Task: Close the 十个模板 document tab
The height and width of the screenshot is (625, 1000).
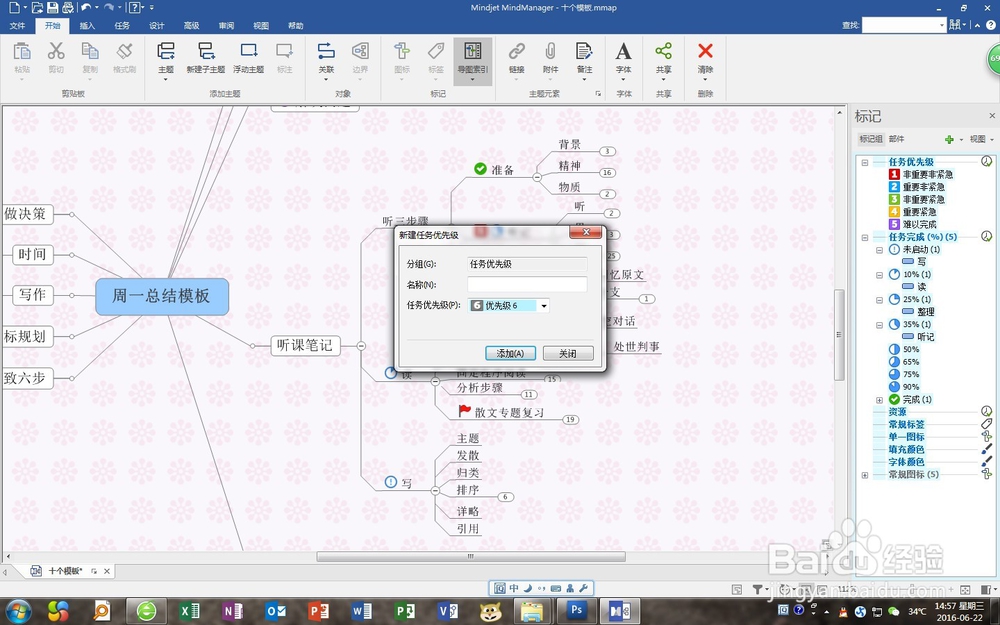Action: click(107, 571)
